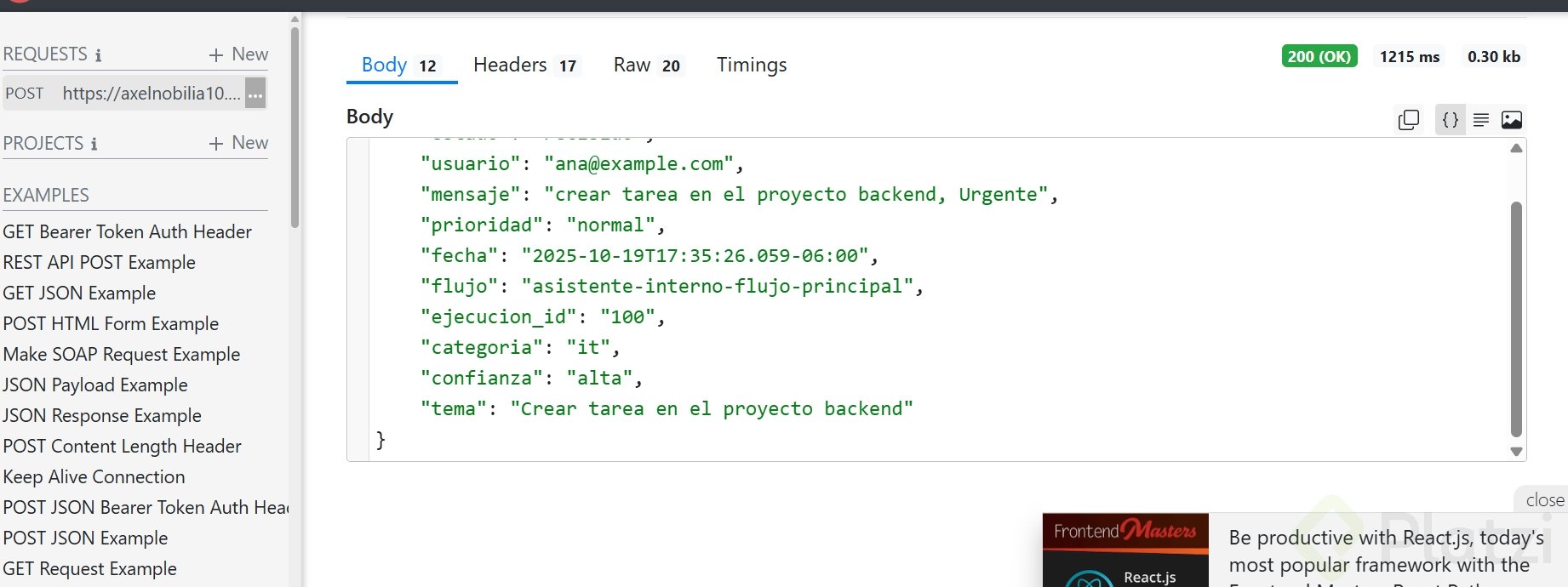
Task: Create a new project with + New
Action: point(238,143)
